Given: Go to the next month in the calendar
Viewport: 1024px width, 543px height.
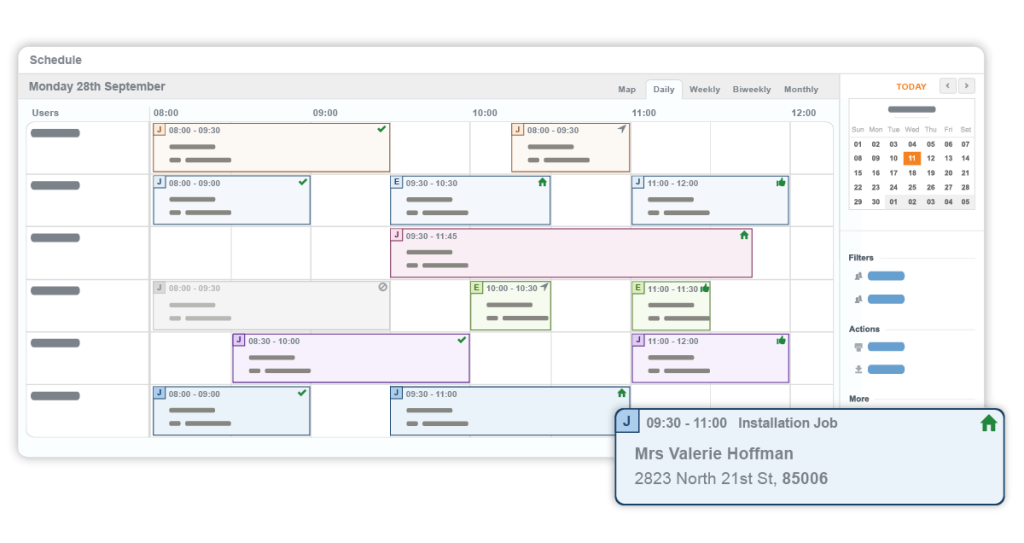Looking at the screenshot, I should tap(966, 86).
